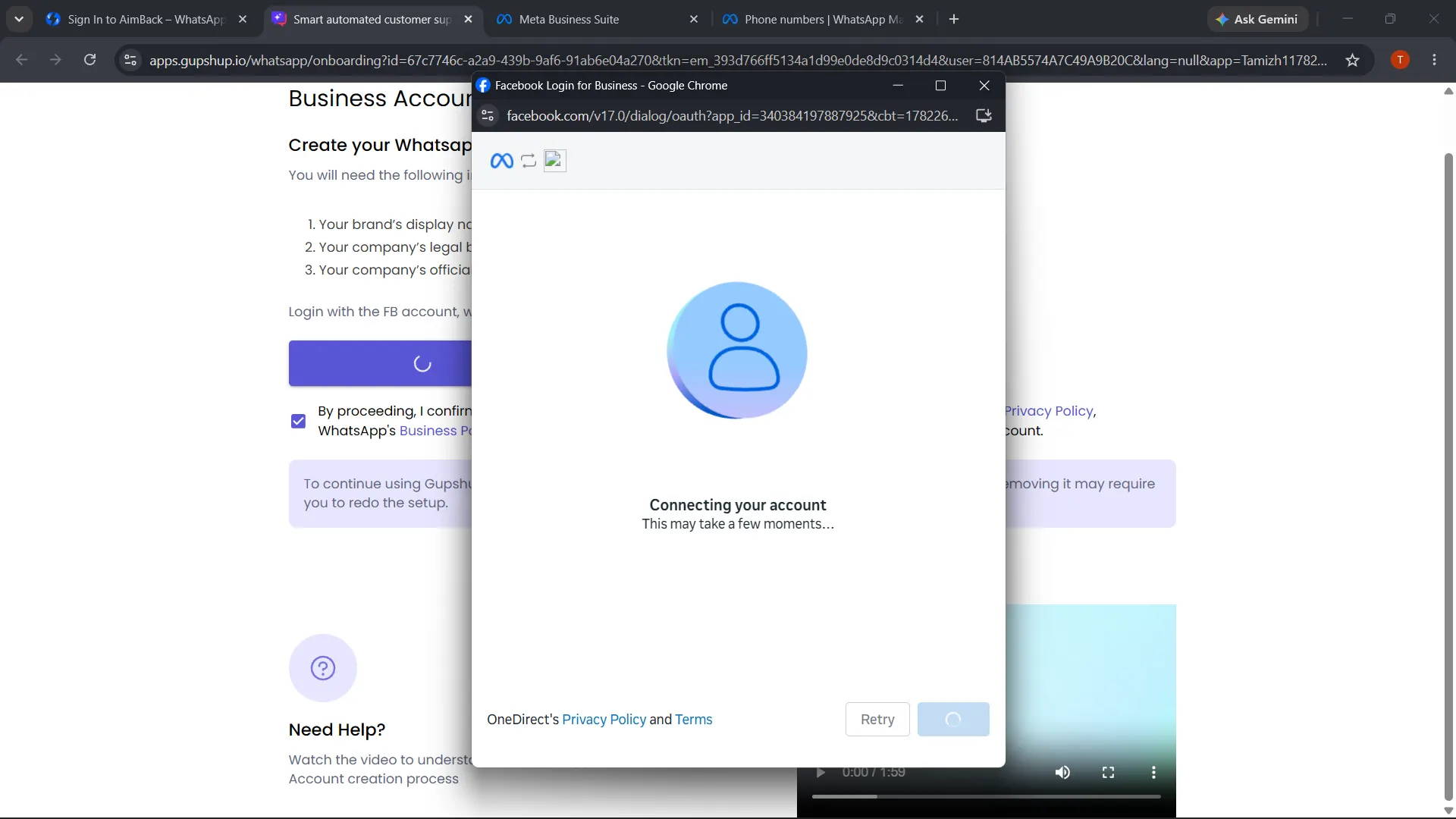Go forward in browser history
The width and height of the screenshot is (1456, 819).
(55, 60)
